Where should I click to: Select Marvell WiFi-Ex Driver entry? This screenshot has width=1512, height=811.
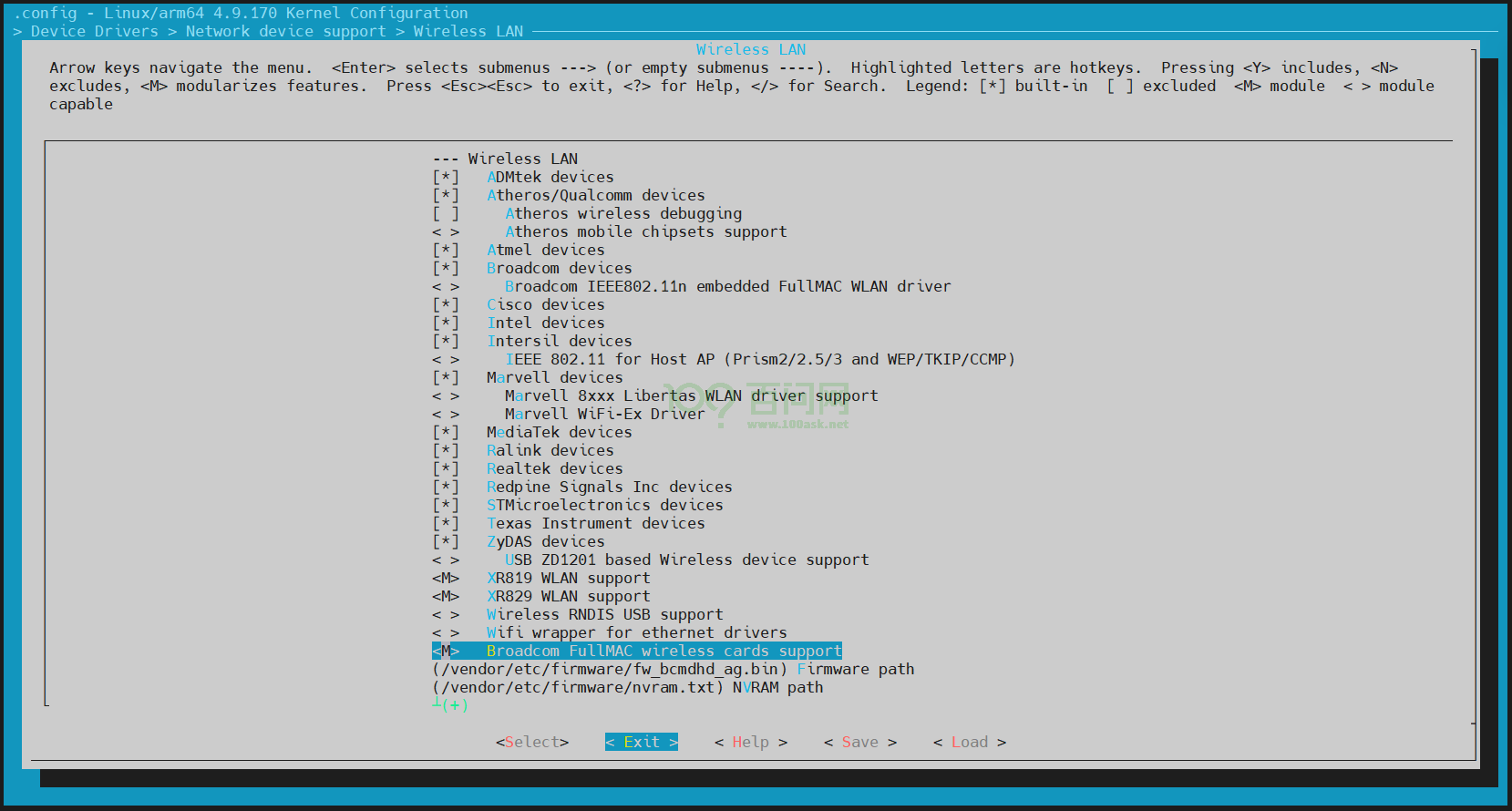click(604, 414)
